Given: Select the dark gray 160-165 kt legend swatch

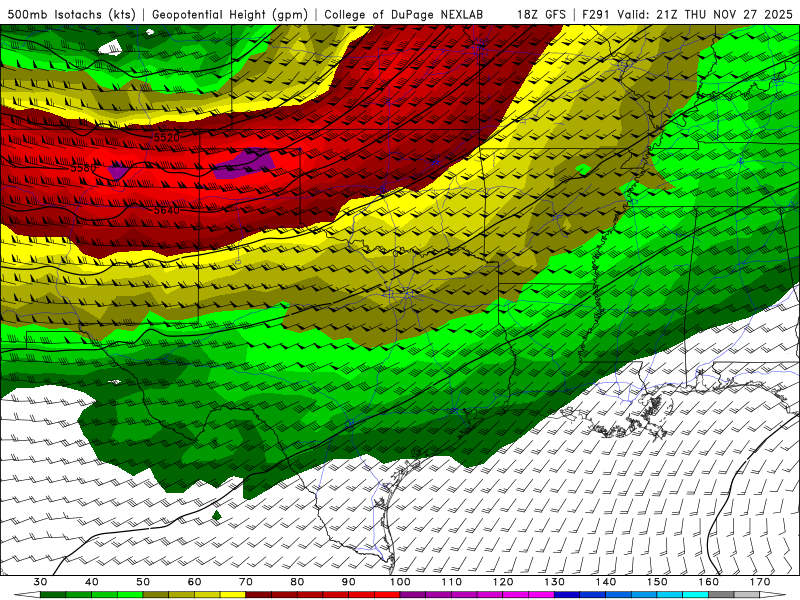Looking at the screenshot, I should click(721, 594).
